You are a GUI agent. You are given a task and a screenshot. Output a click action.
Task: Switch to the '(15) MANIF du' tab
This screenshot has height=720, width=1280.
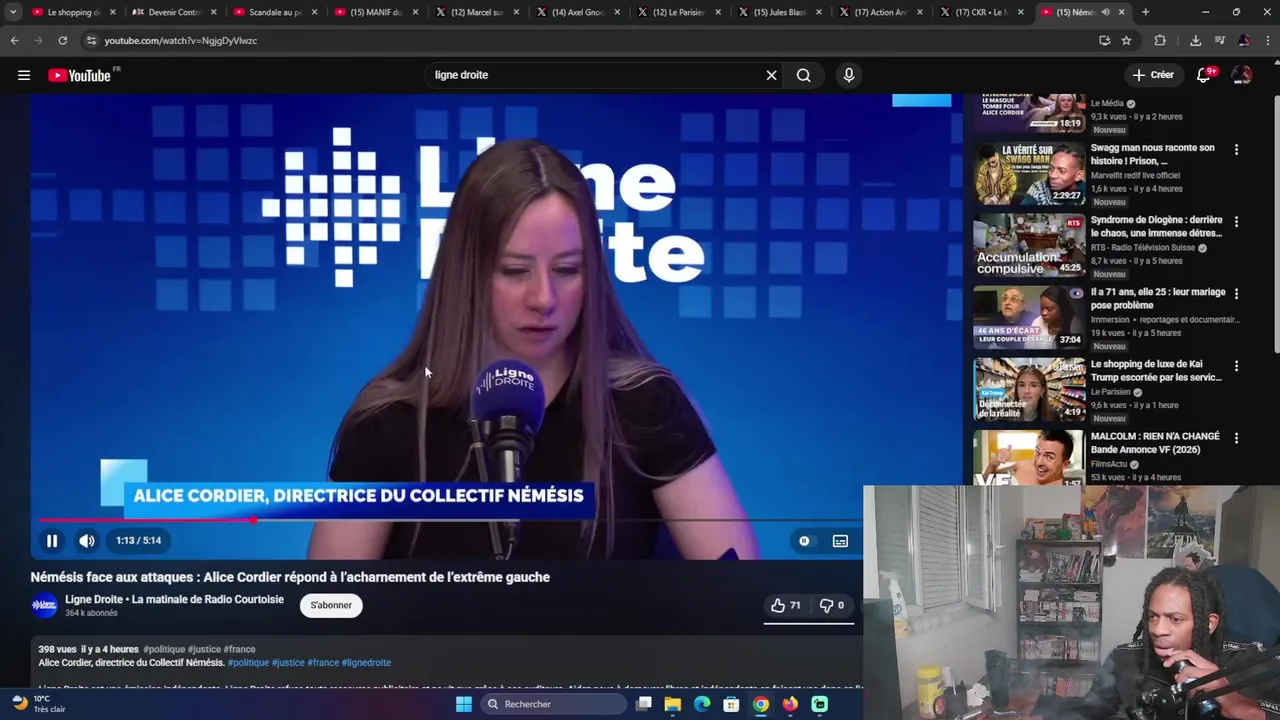tap(376, 12)
